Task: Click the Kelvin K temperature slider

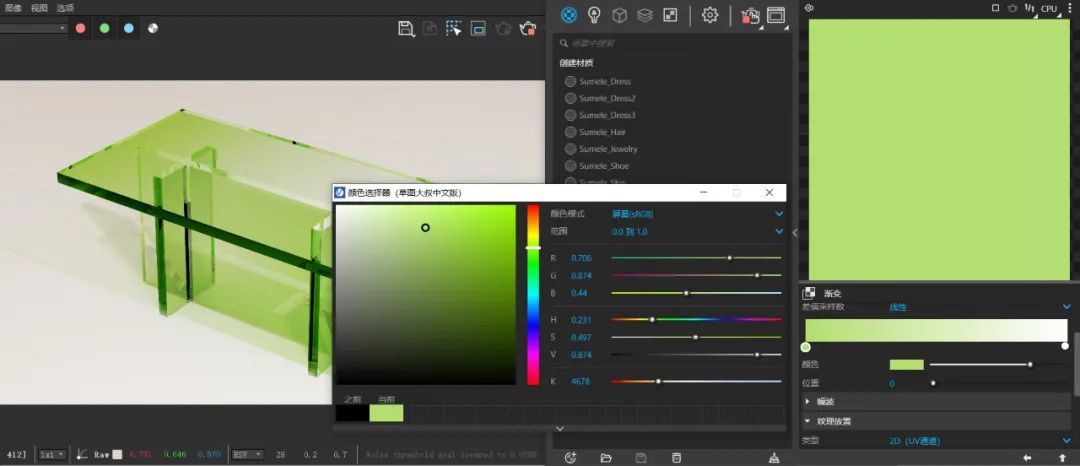Action: point(696,381)
